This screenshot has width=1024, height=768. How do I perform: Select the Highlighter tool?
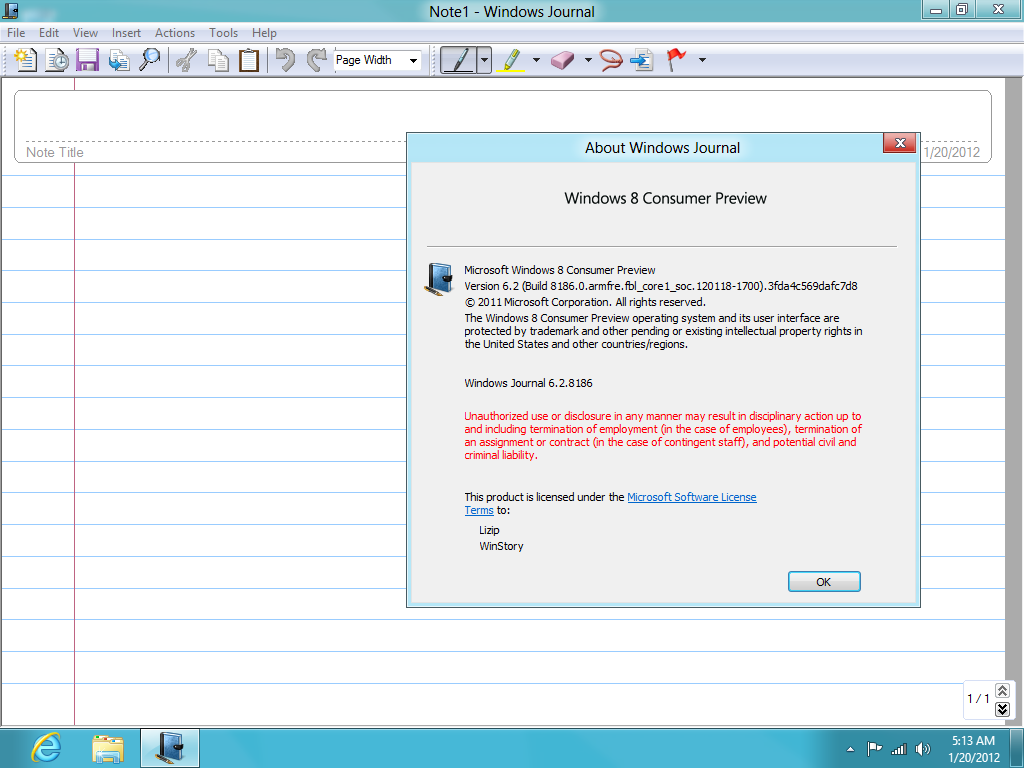pos(511,60)
